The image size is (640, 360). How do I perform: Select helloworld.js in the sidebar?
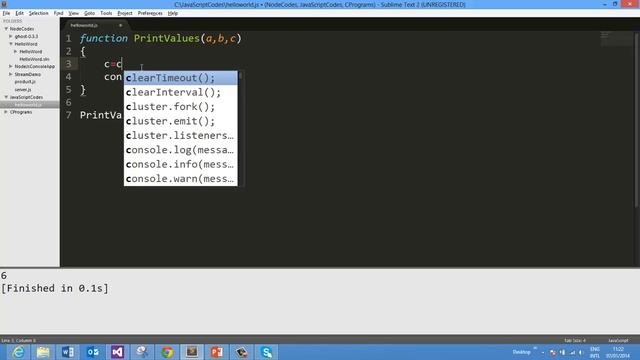pos(28,104)
